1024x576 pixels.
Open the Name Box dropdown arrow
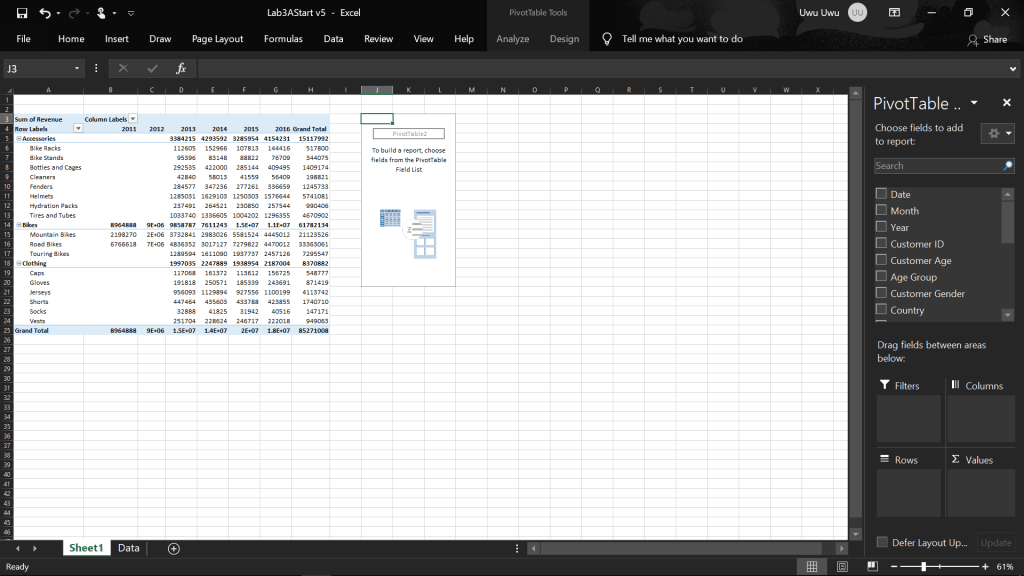[x=77, y=68]
